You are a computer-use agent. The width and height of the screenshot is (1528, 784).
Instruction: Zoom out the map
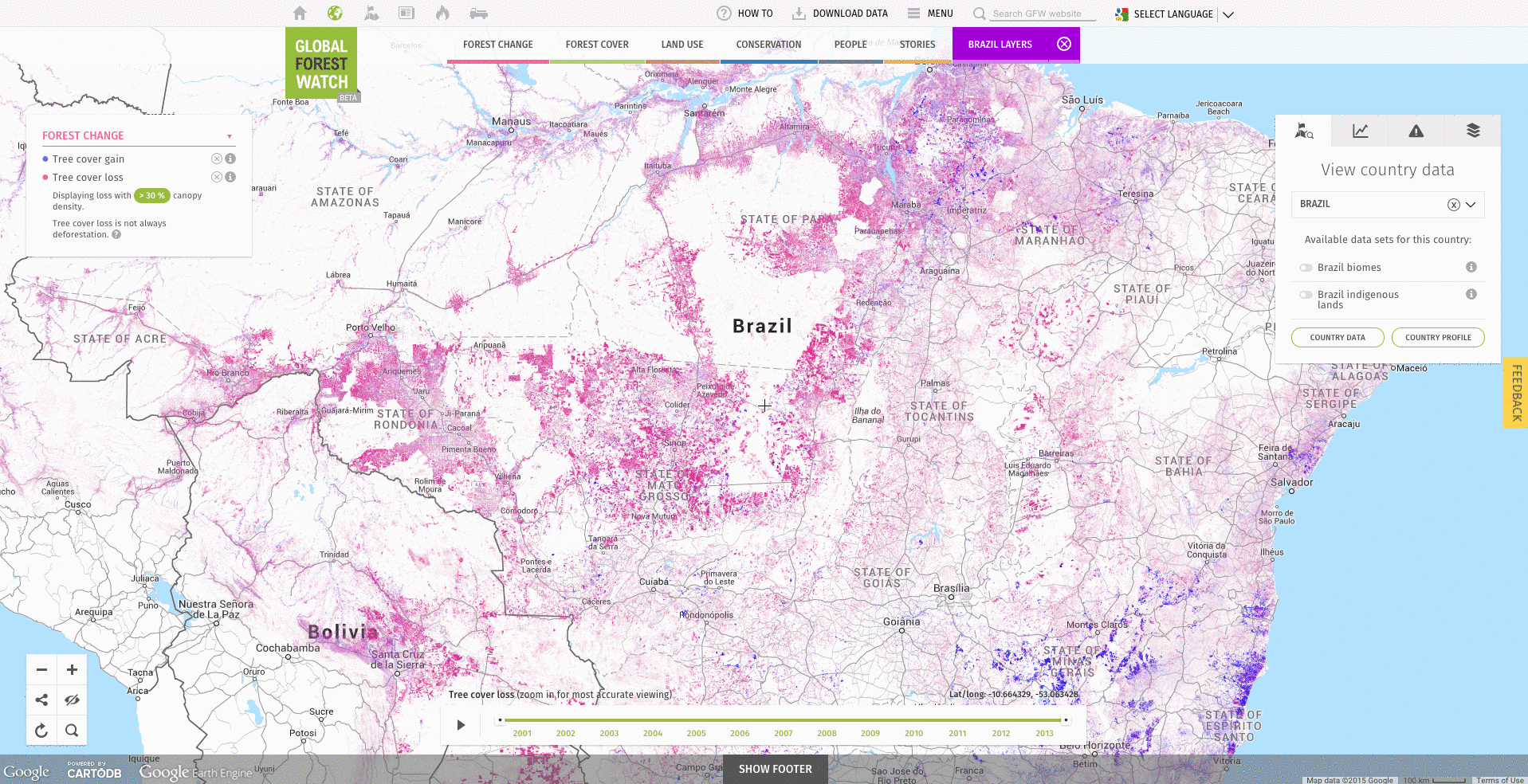[41, 670]
